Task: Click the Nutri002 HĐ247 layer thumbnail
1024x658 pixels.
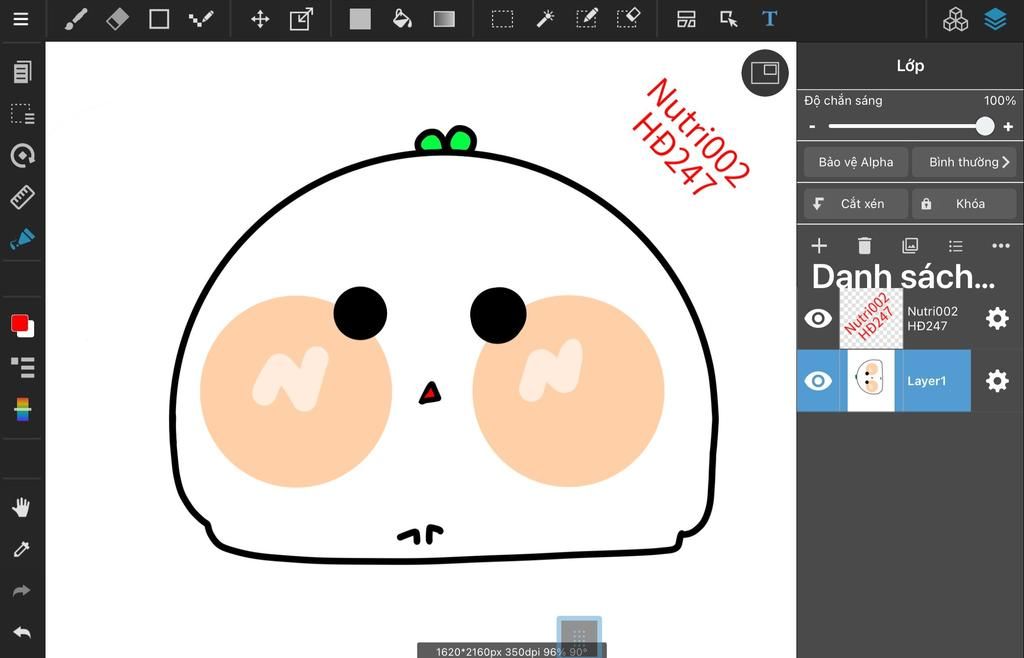Action: [871, 319]
